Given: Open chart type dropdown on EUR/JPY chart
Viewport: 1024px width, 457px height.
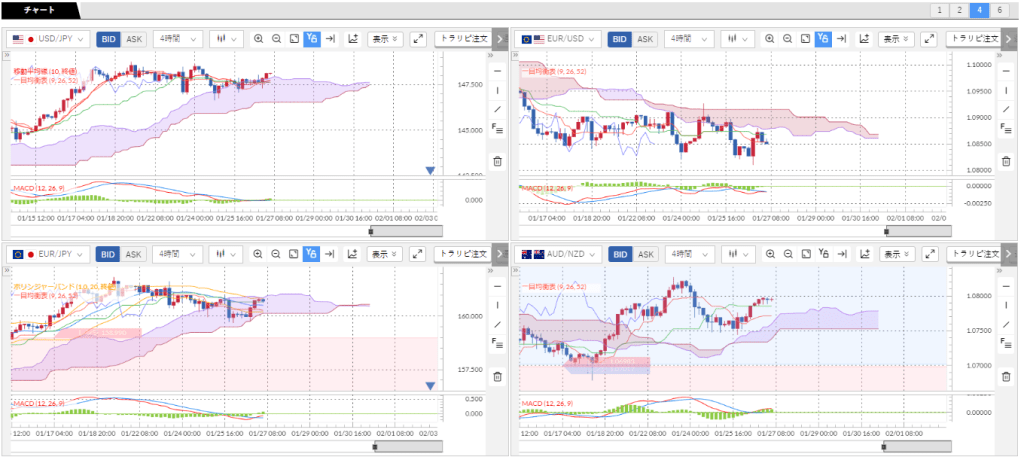Looking at the screenshot, I should [x=229, y=254].
